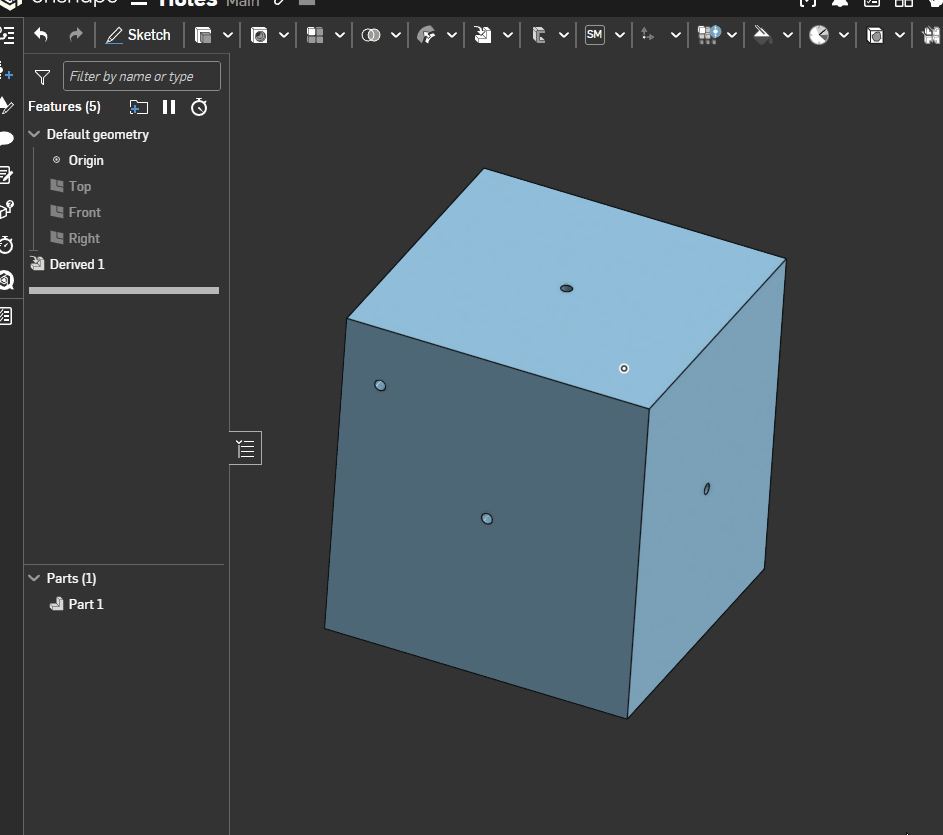
Task: Open regeneration times stopwatch in Features header
Action: pyautogui.click(x=199, y=107)
